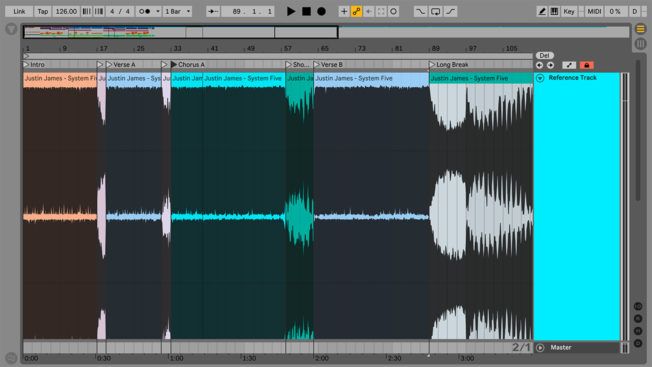
Task: Toggle the In/Out section show button
Action: [638, 306]
